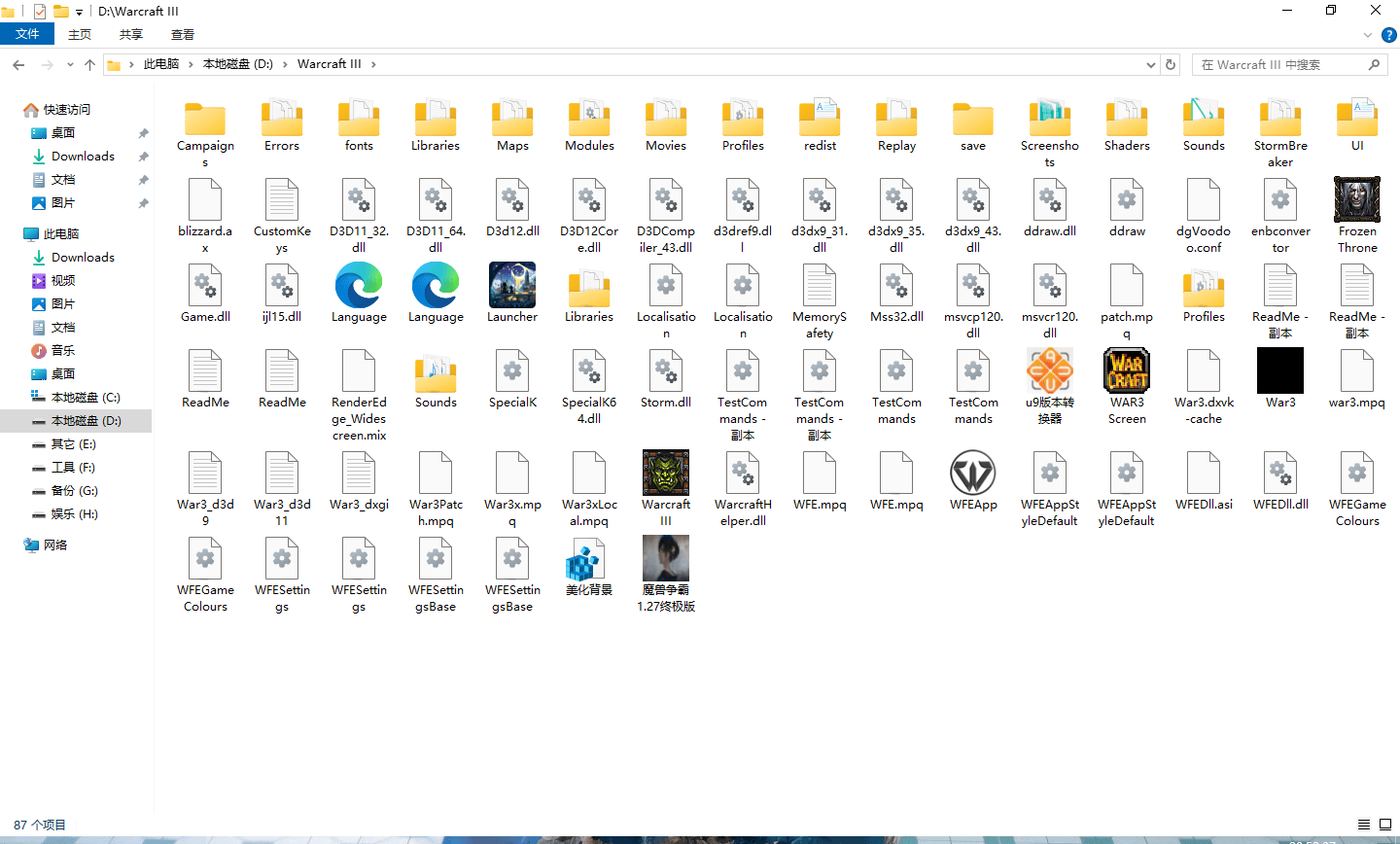The height and width of the screenshot is (844, 1400).
Task: Click the help question mark icon
Action: click(1389, 35)
